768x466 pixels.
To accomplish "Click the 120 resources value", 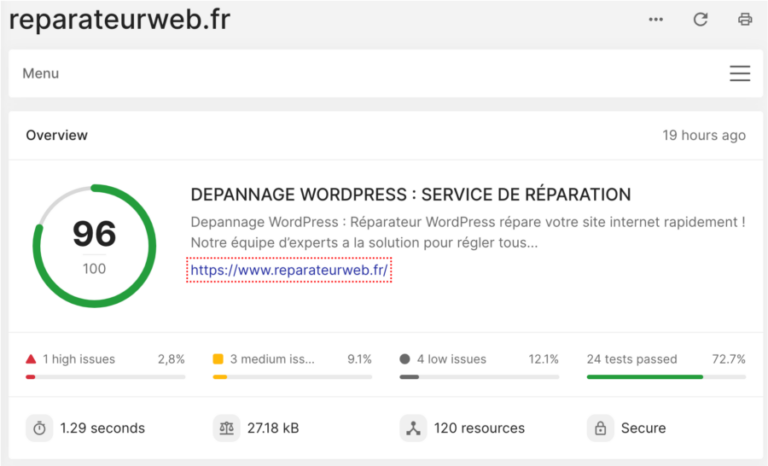I will (479, 428).
